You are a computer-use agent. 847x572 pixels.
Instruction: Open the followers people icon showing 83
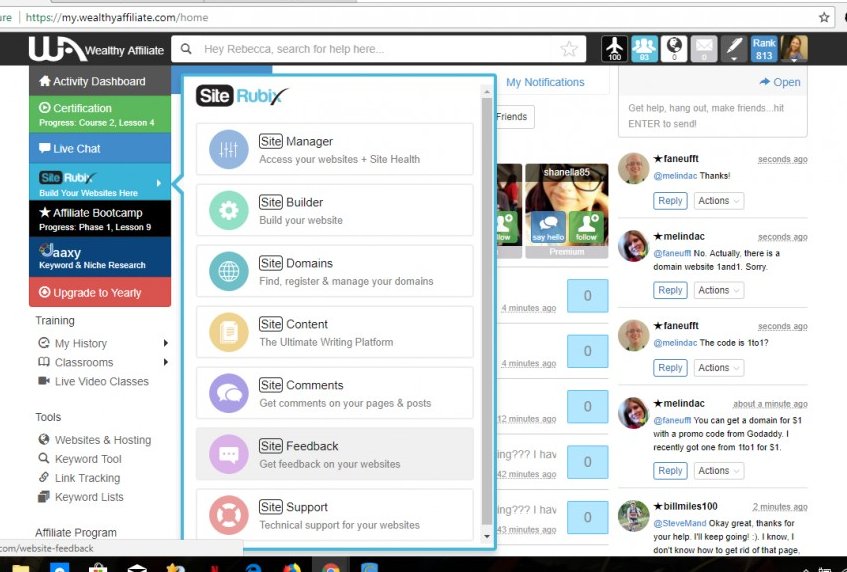[644, 49]
